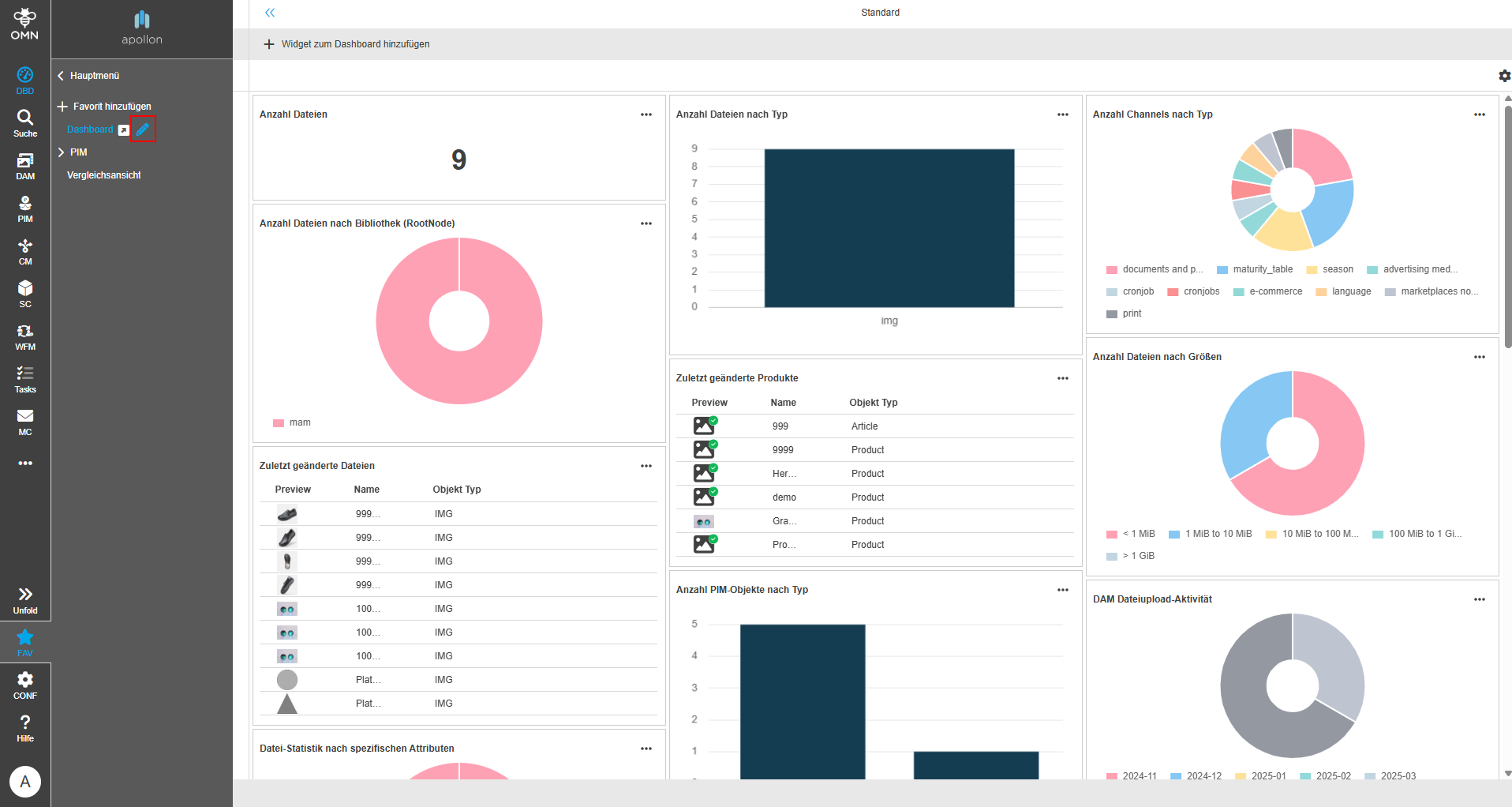Viewport: 1512px width, 807px height.
Task: Toggle e-commerce legend entry
Action: 1268,291
